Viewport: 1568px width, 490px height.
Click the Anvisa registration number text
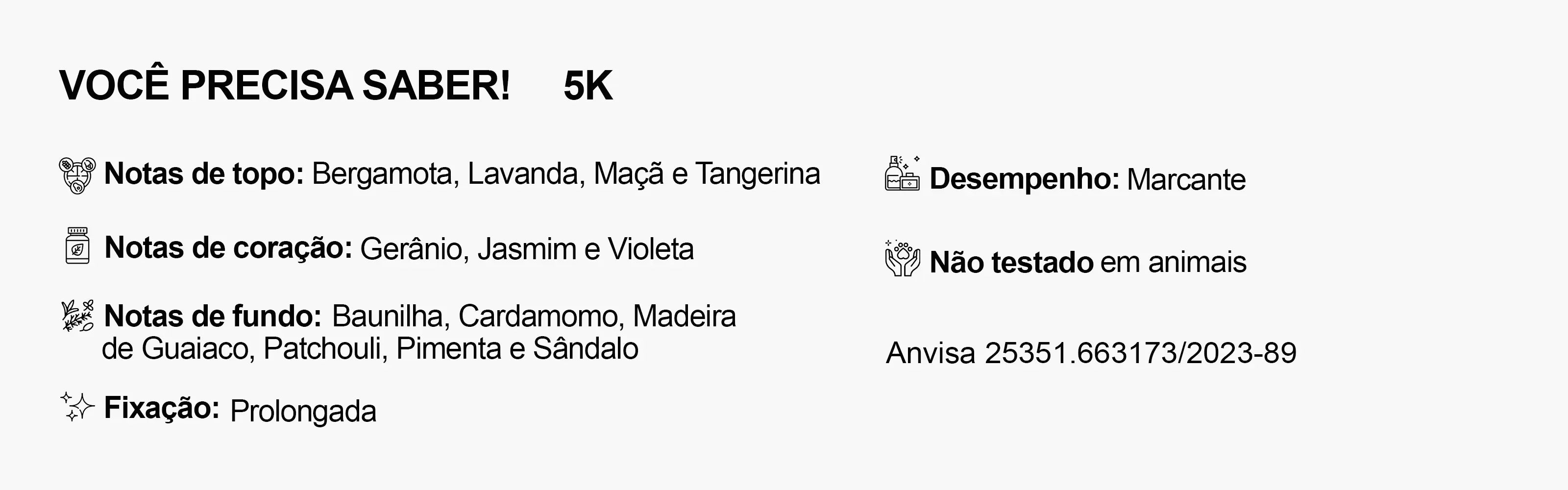(x=1091, y=353)
